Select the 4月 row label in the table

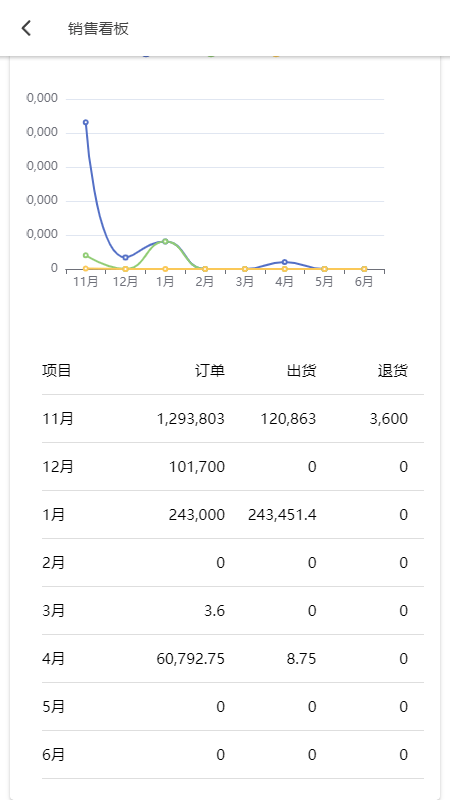(54, 659)
